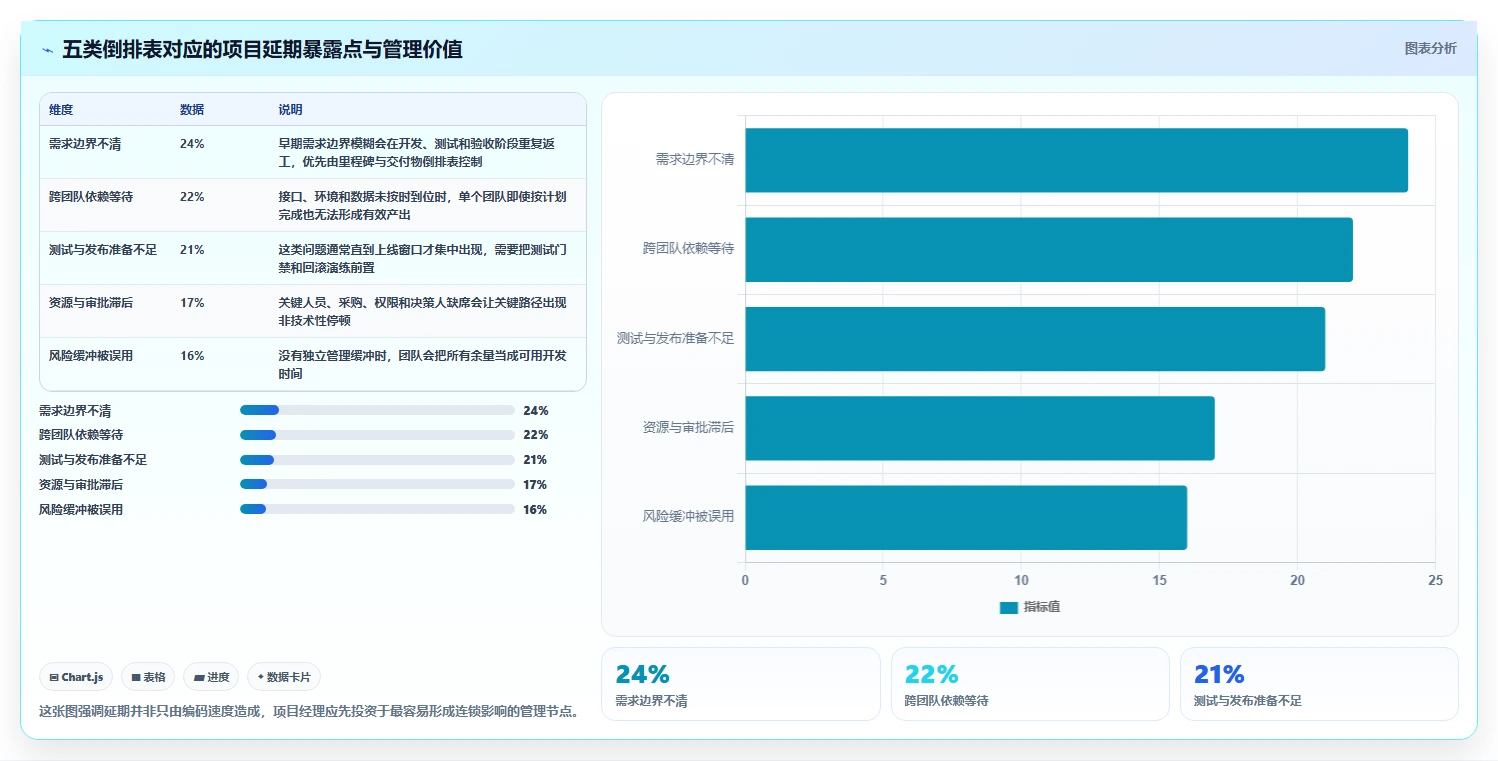The image size is (1498, 761).
Task: Select the 跨团队依赖等待 bar in the chart
Action: pyautogui.click(x=1049, y=250)
